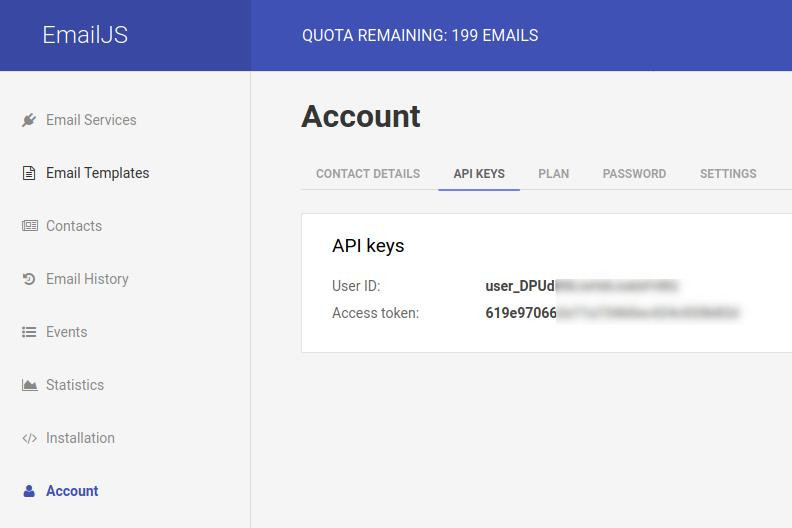Open the Email Templates menu label
The image size is (792, 528).
tap(97, 173)
